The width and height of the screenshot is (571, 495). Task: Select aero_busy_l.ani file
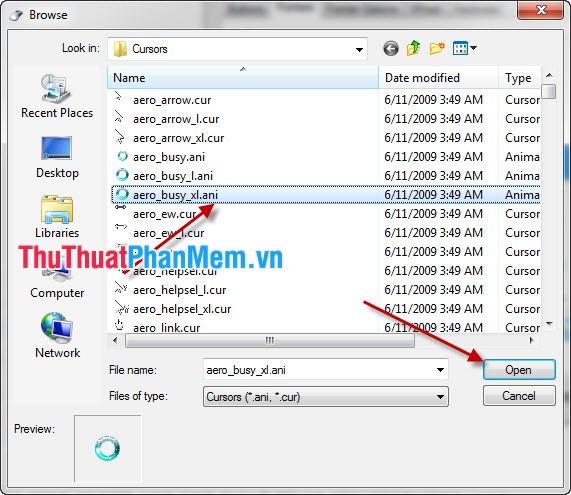(x=173, y=176)
